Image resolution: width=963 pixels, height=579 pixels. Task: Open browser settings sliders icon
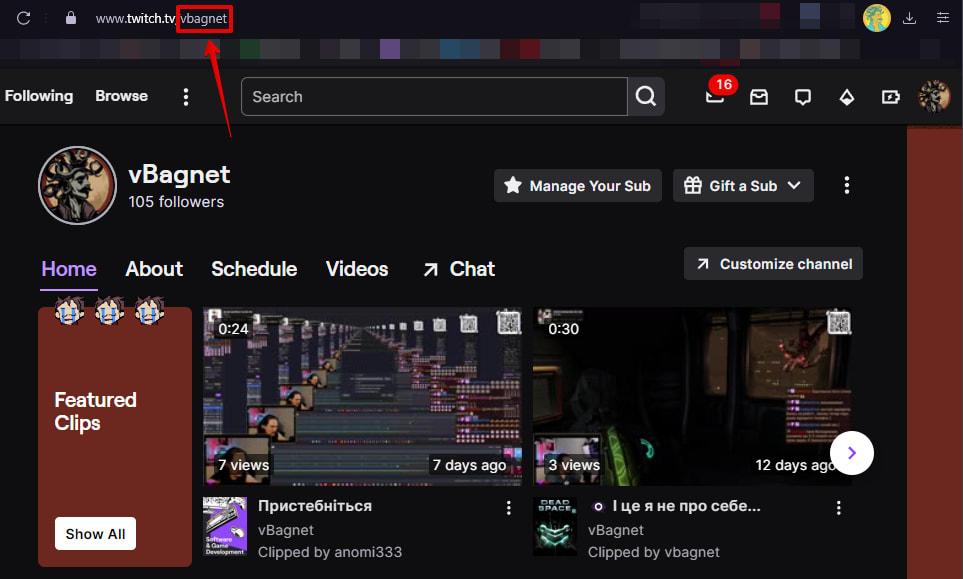tap(943, 18)
